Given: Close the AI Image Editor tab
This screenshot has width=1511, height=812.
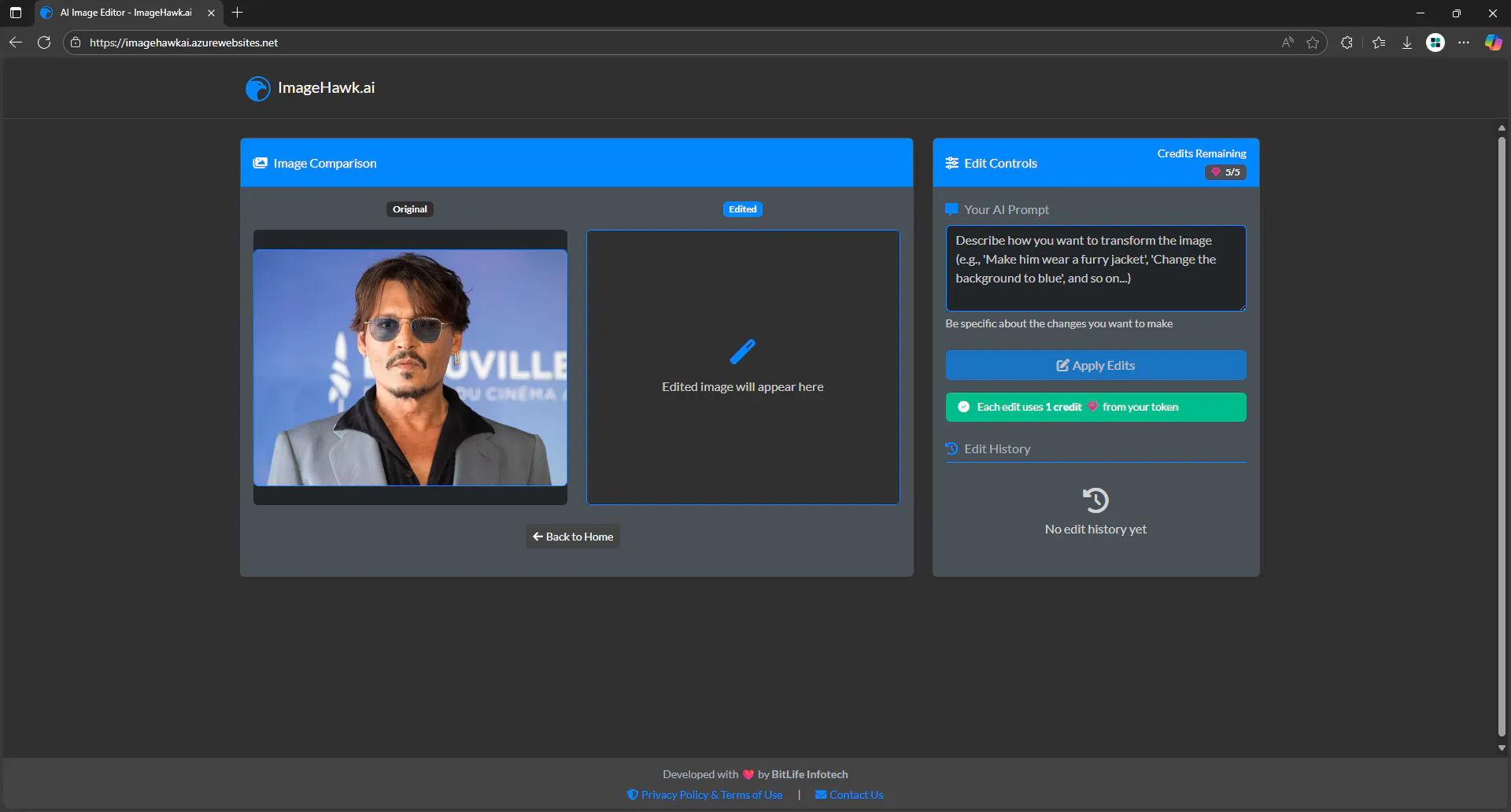Looking at the screenshot, I should tap(211, 13).
